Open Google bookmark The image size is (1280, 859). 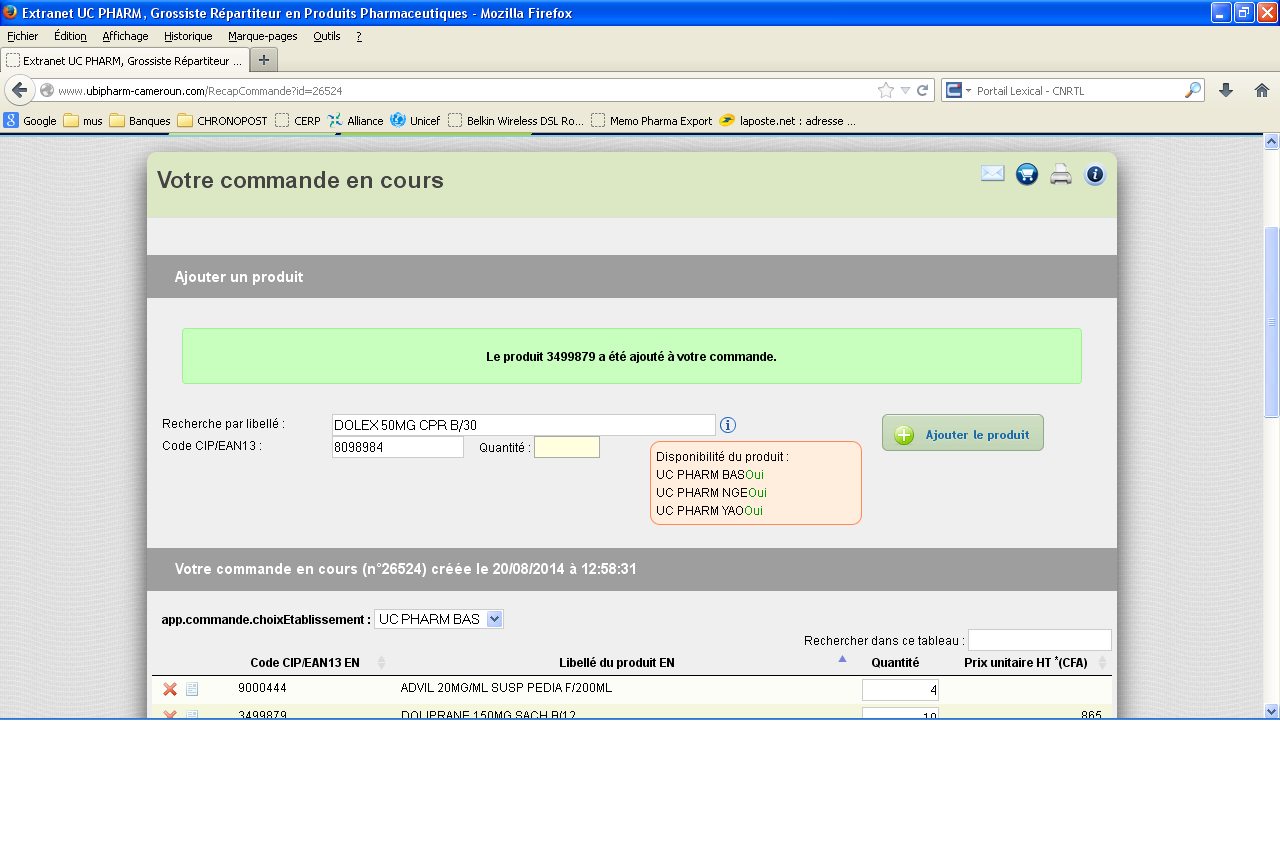point(30,121)
